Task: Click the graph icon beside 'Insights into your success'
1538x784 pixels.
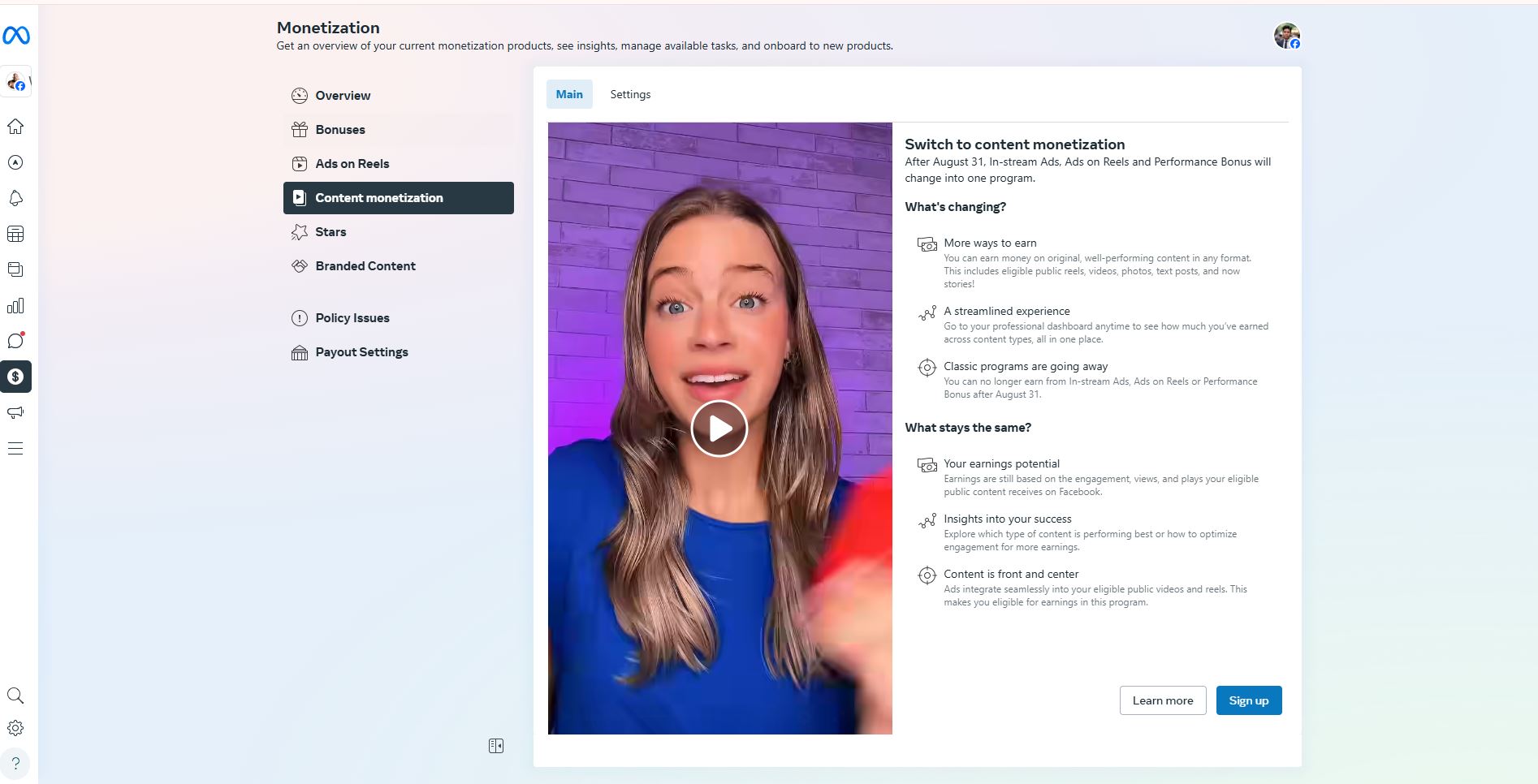Action: coord(927,520)
